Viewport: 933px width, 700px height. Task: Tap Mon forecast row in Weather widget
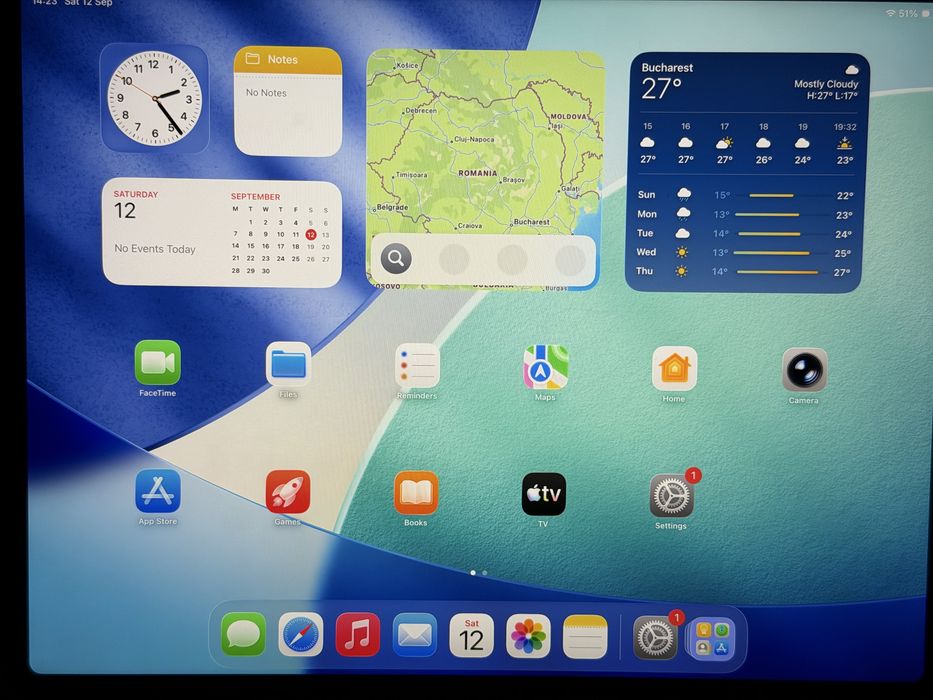pyautogui.click(x=744, y=214)
